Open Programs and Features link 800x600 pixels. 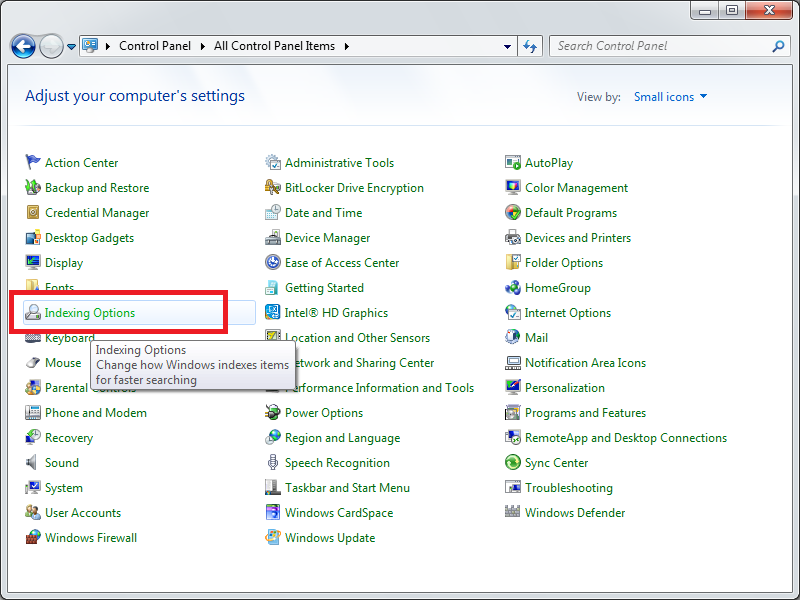click(586, 413)
